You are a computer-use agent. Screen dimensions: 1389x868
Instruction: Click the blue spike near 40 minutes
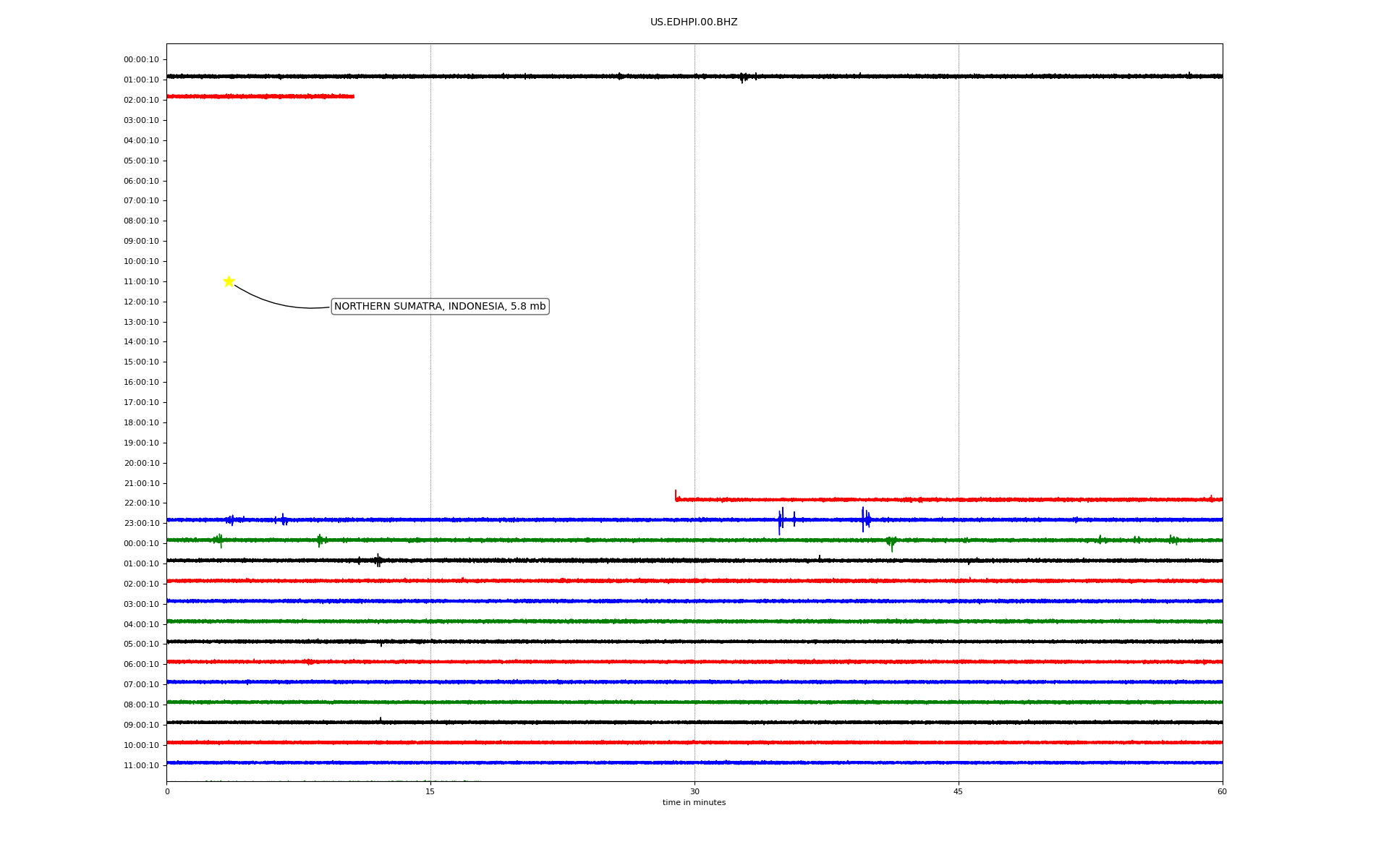tap(863, 519)
